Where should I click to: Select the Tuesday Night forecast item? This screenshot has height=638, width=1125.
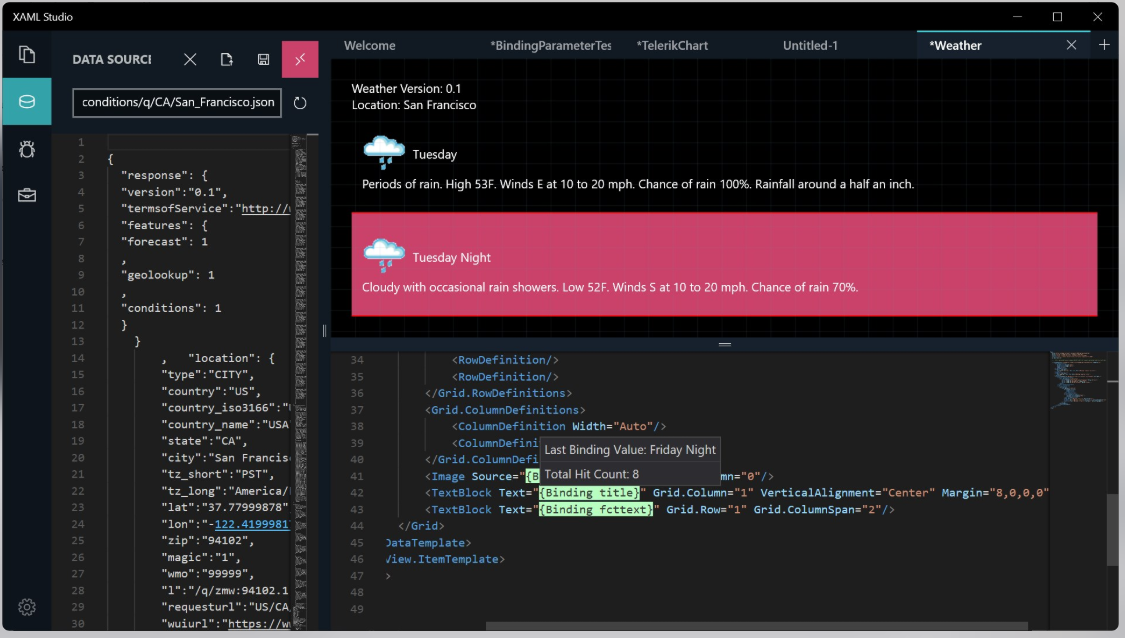(724, 264)
